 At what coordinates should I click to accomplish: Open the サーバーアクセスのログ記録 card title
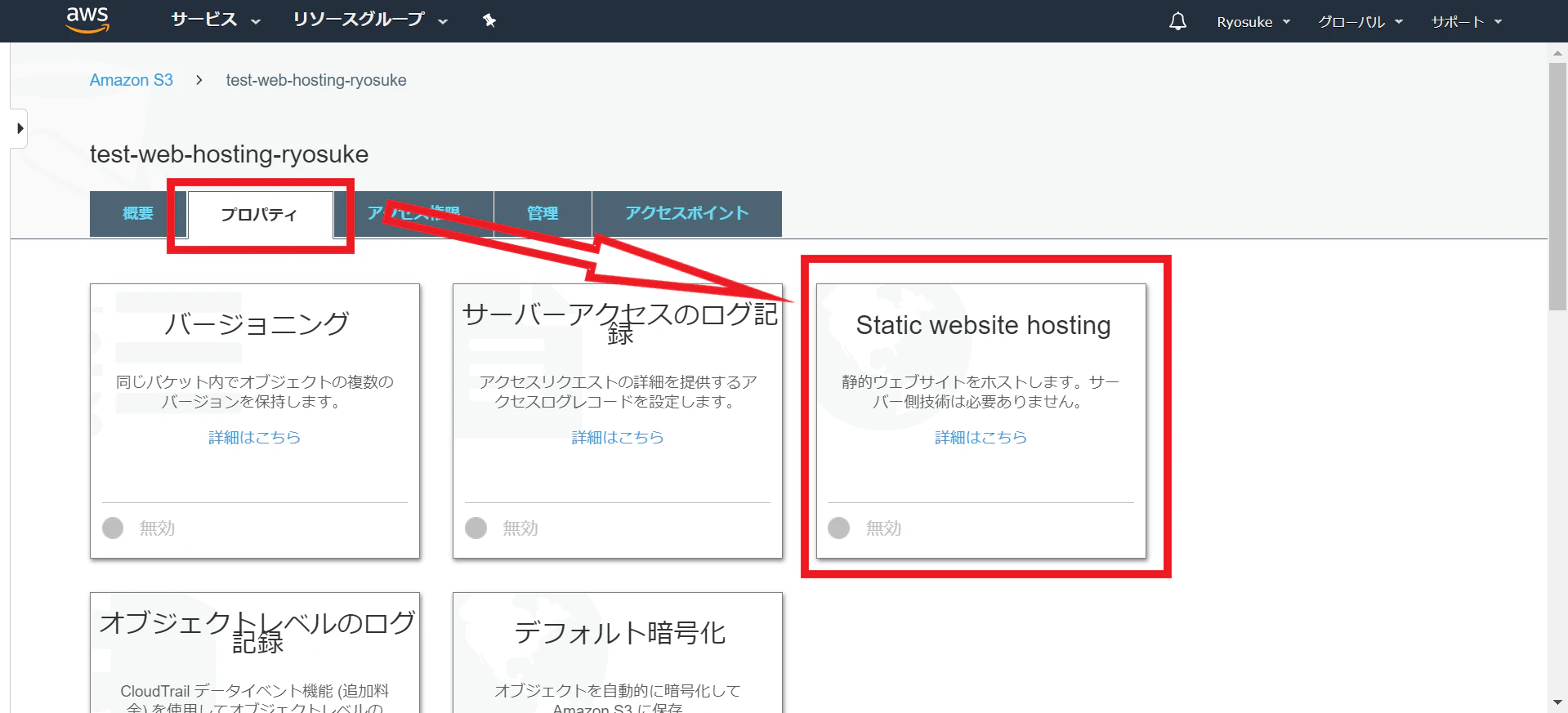619,323
